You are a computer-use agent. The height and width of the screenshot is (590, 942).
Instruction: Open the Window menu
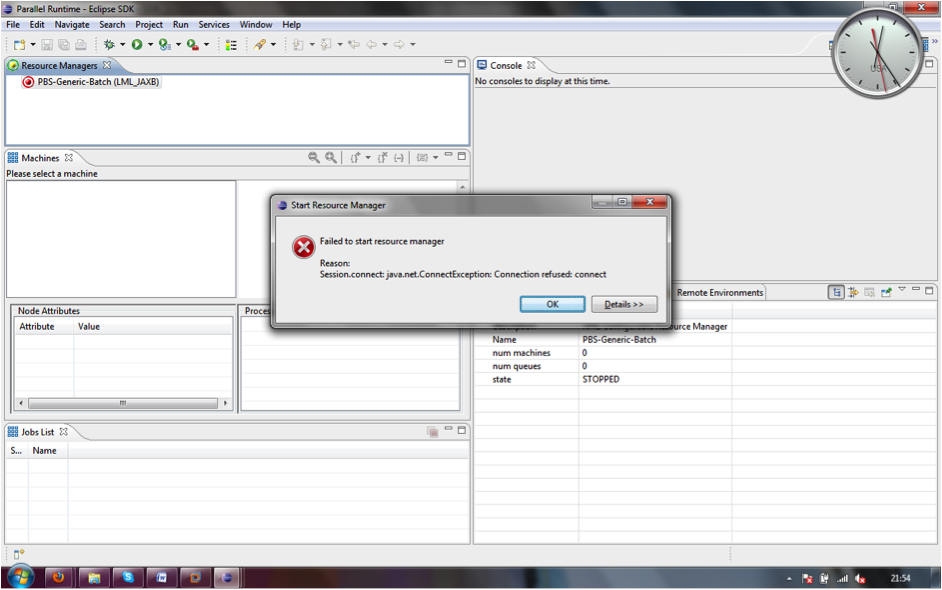[256, 25]
